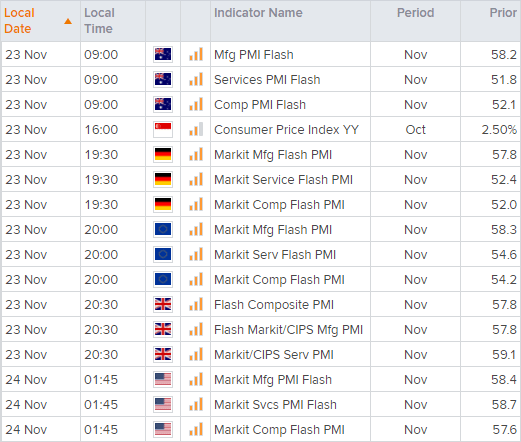The height and width of the screenshot is (442, 521).
Task: Click the US flag beside Markit Svcs PMI Flash
Action: [163, 404]
